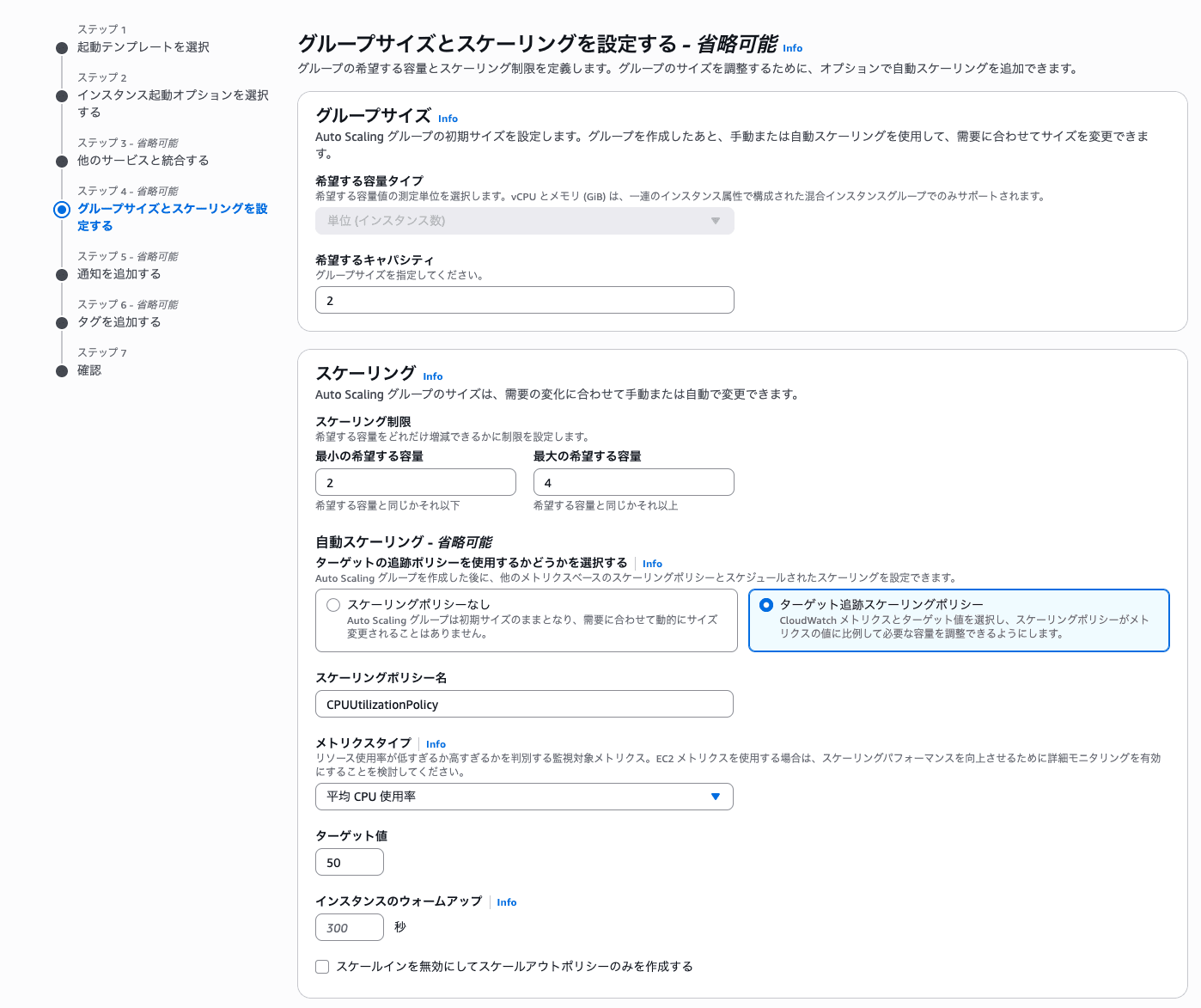Enable the スケールインを無効にしてスケールアウトポリシーのみを作成する checkbox

pyautogui.click(x=321, y=966)
